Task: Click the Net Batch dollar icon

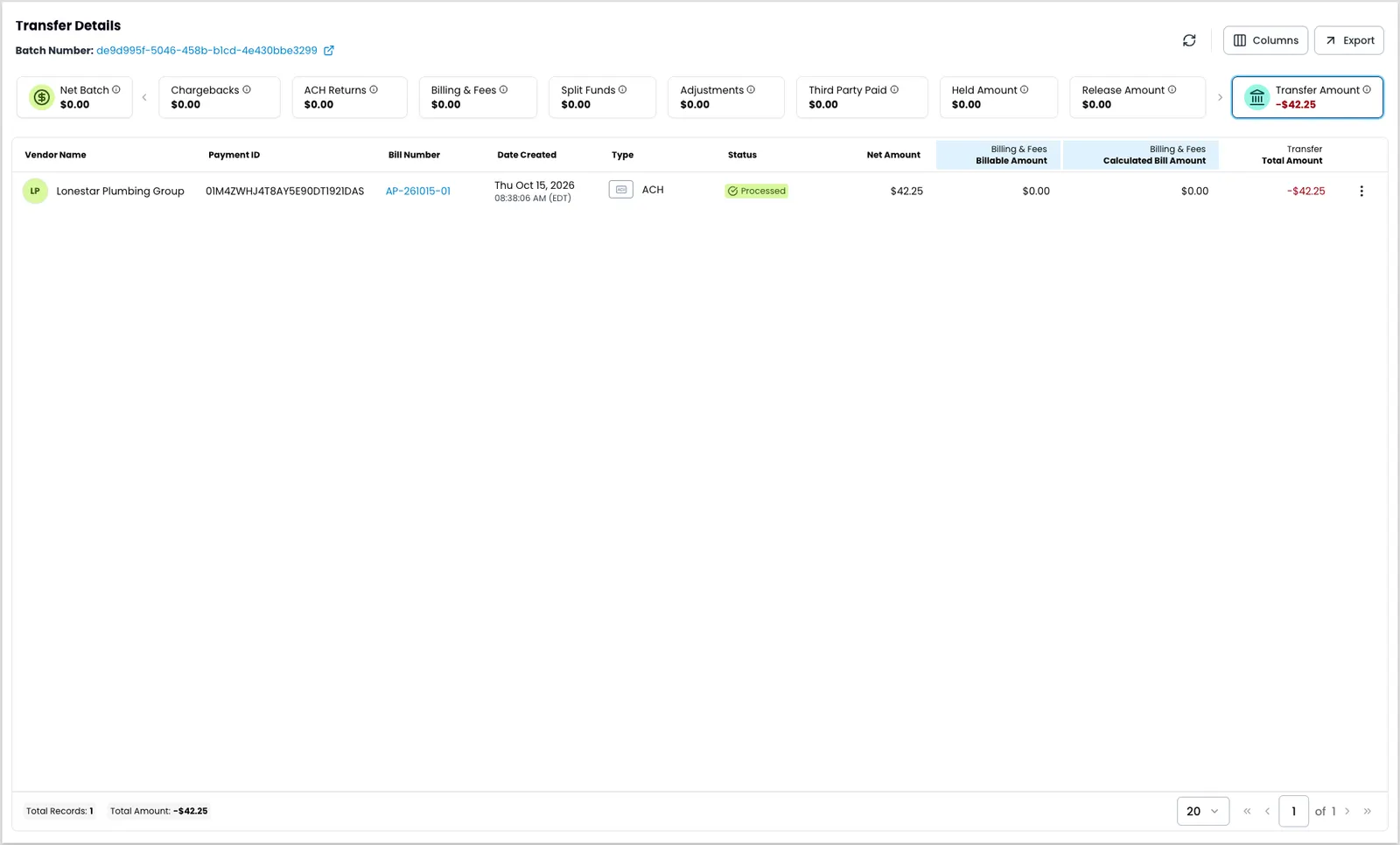Action: click(x=41, y=97)
